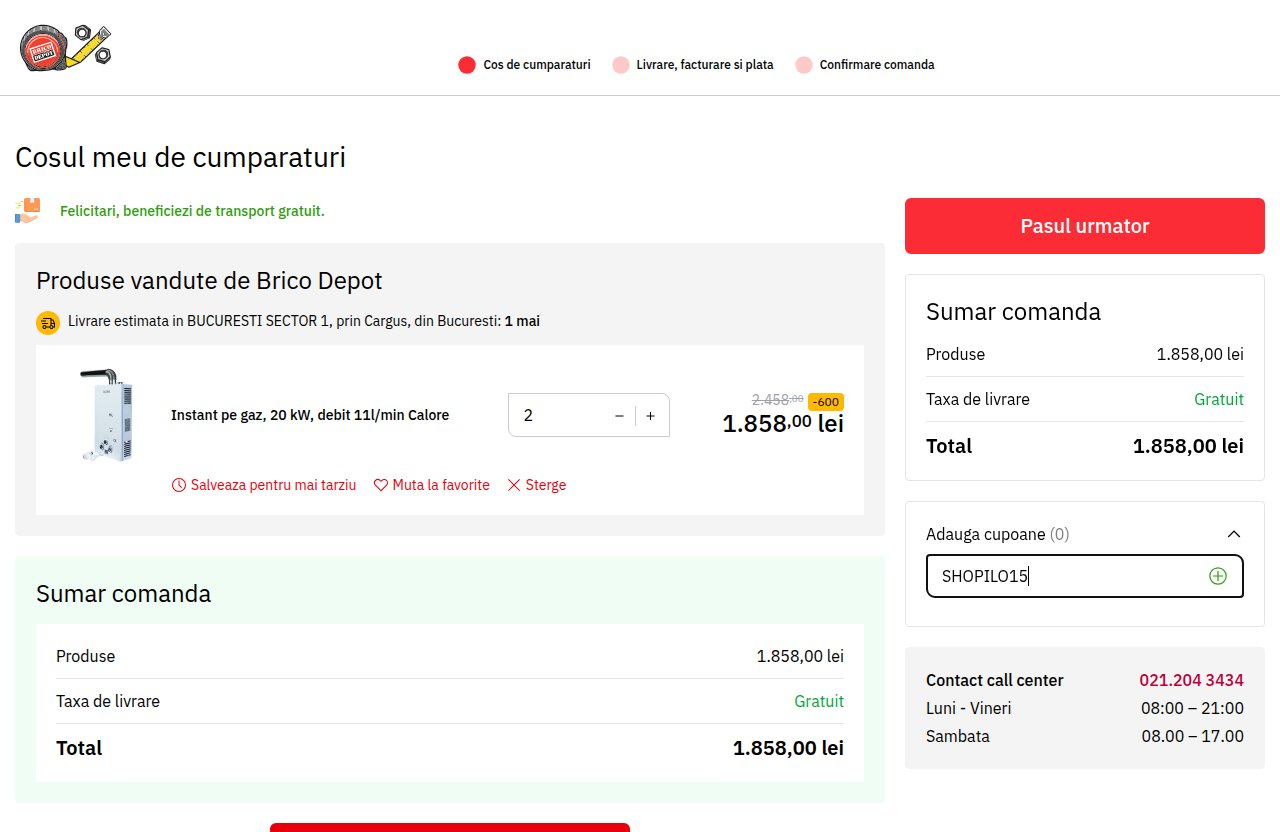Click the heart icon for Muta la favorite
This screenshot has height=832, width=1280.
coord(380,485)
